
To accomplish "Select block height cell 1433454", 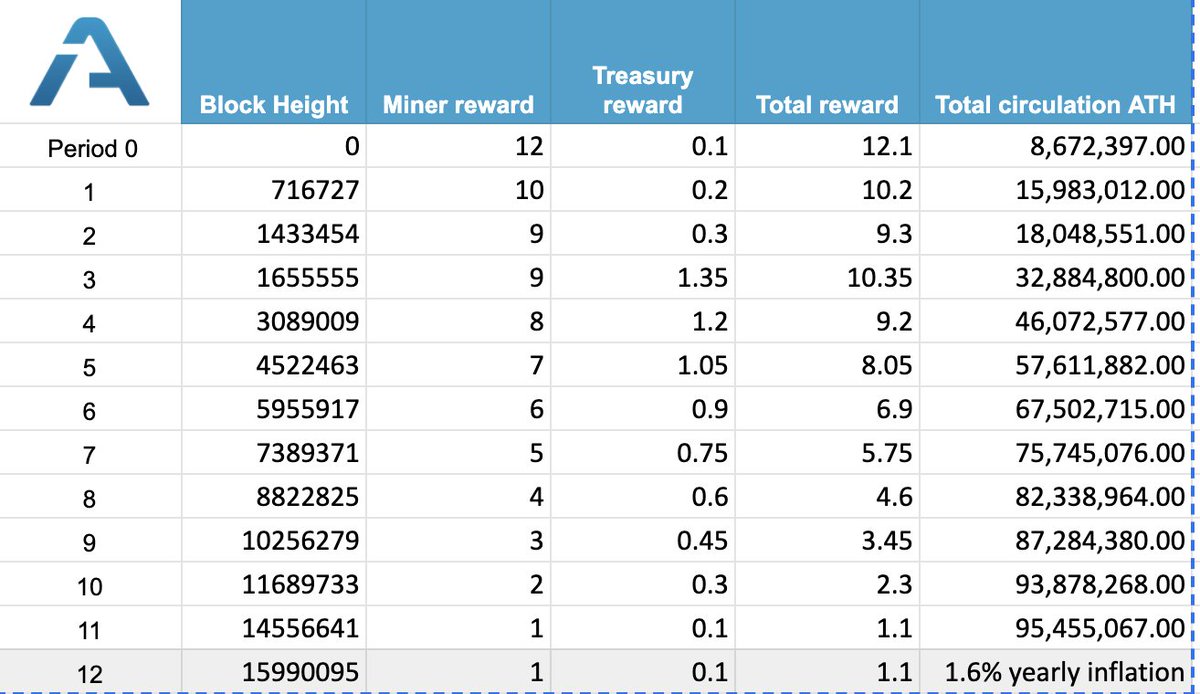I will click(x=274, y=235).
